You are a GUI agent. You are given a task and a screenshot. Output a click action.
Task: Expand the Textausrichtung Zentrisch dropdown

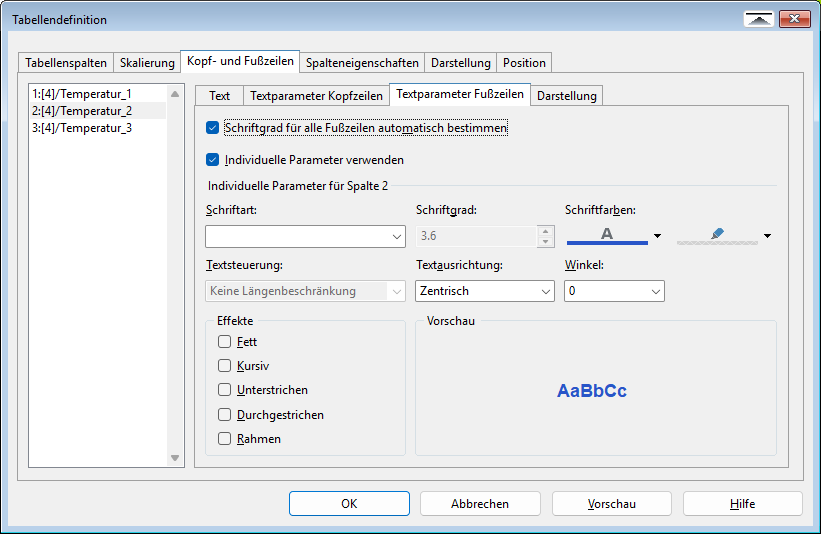point(485,291)
